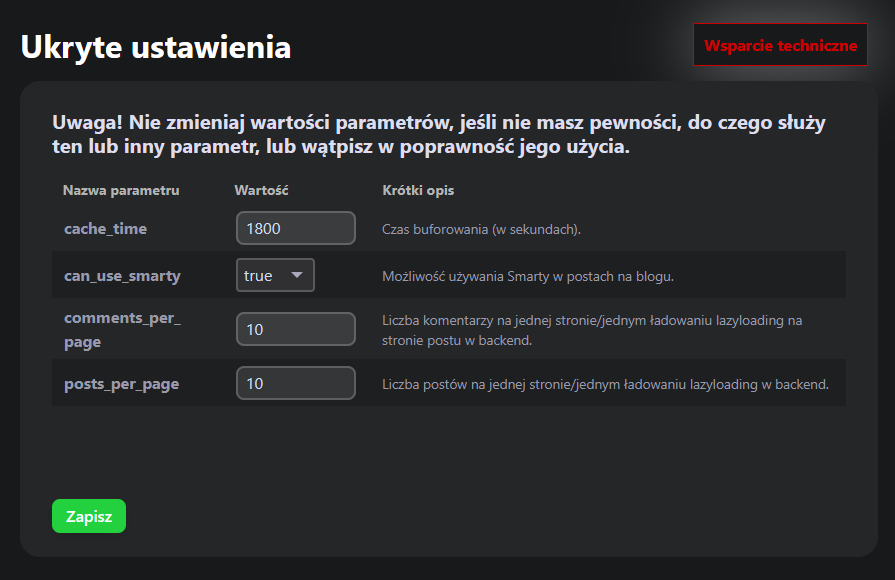Screen dimensions: 895x580
Task: Click the Zapisz save button
Action: click(x=88, y=516)
